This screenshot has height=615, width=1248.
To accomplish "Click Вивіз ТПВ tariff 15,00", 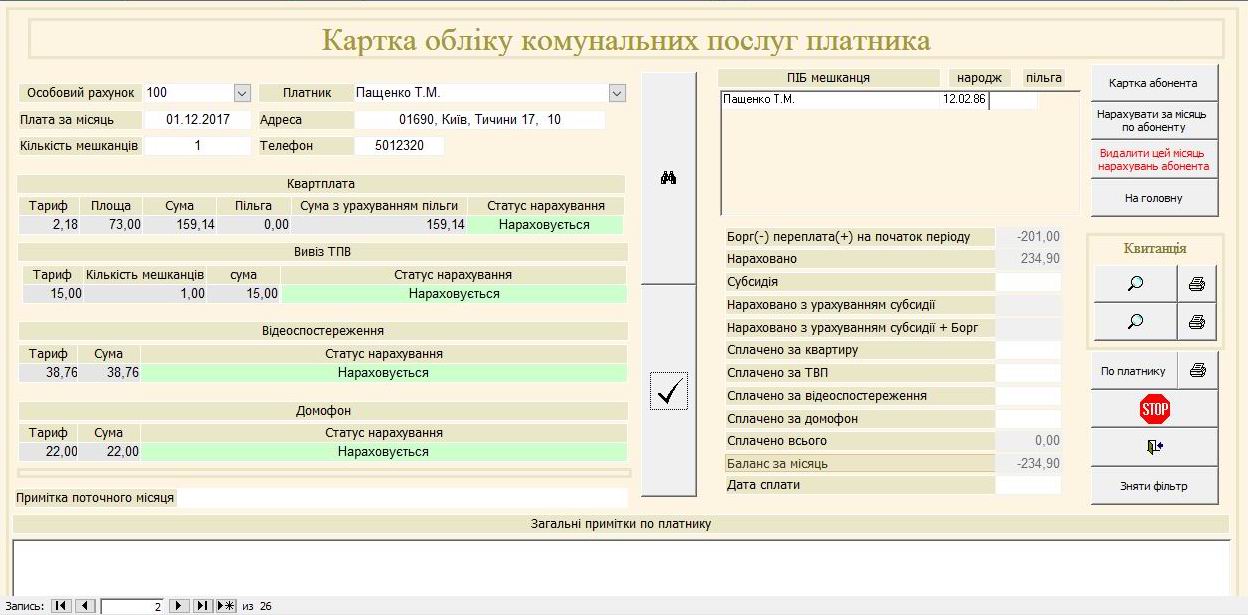I will (x=53, y=294).
